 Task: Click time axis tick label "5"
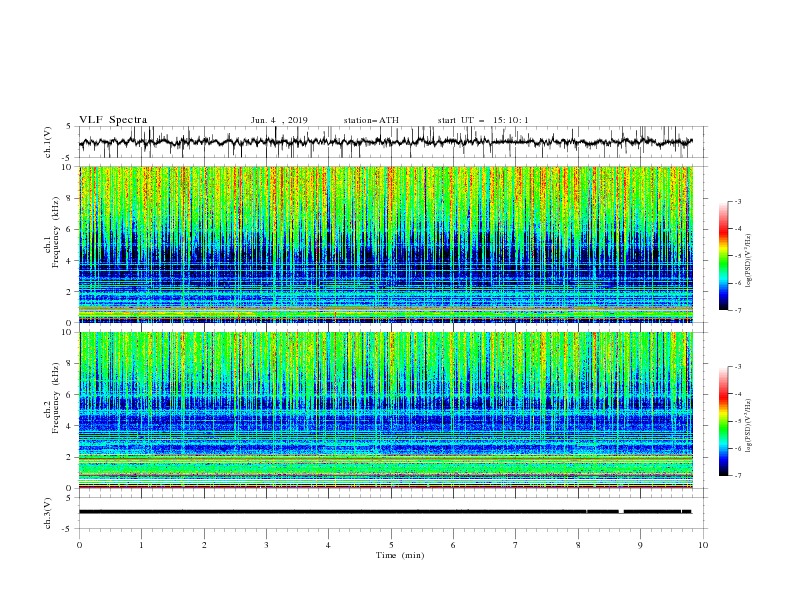391,545
